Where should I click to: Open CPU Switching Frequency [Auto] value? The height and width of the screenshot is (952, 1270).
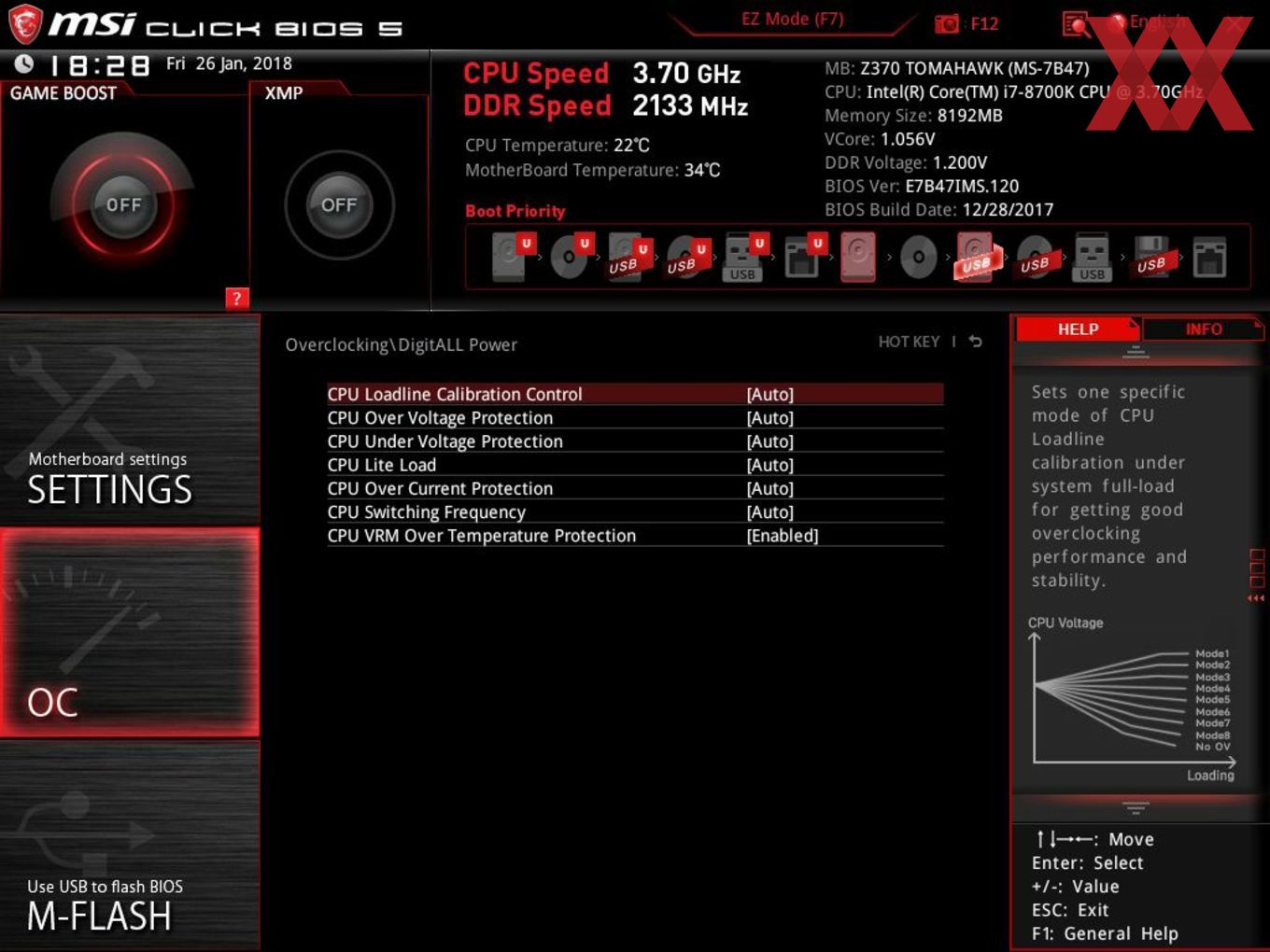pyautogui.click(x=770, y=511)
